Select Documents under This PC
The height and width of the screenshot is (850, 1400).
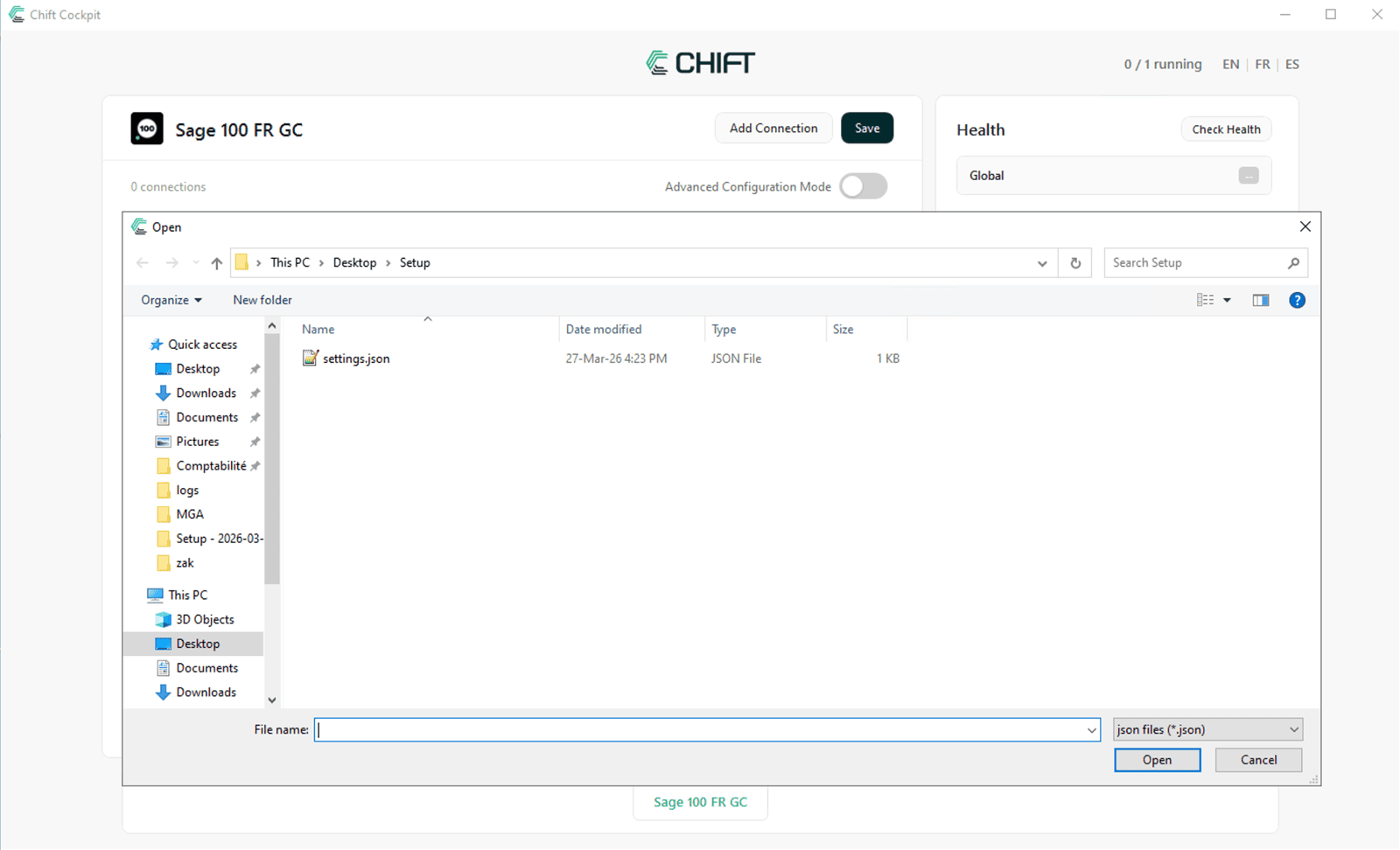point(207,668)
